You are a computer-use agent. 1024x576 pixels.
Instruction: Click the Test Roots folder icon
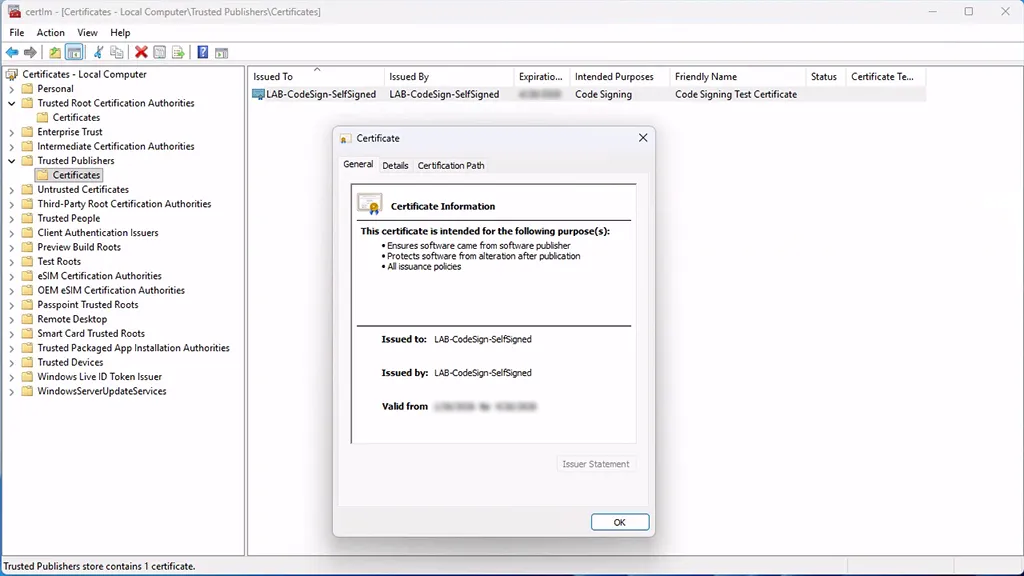coord(27,261)
